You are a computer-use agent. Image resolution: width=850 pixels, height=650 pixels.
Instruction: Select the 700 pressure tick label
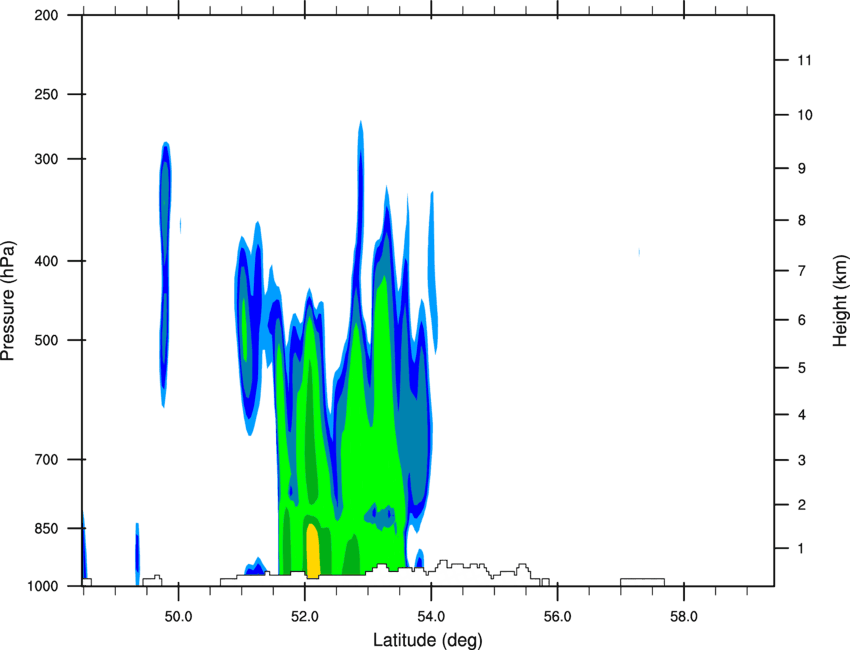pyautogui.click(x=46, y=460)
